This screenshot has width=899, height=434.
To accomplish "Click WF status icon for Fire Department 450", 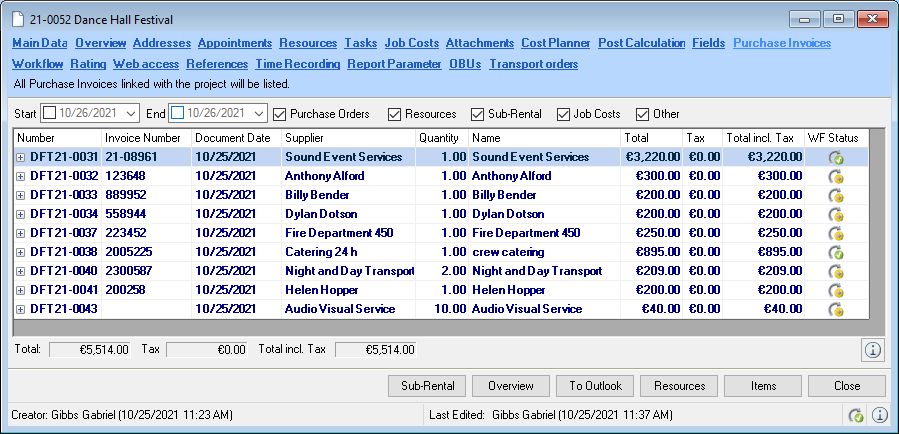I will coord(836,233).
